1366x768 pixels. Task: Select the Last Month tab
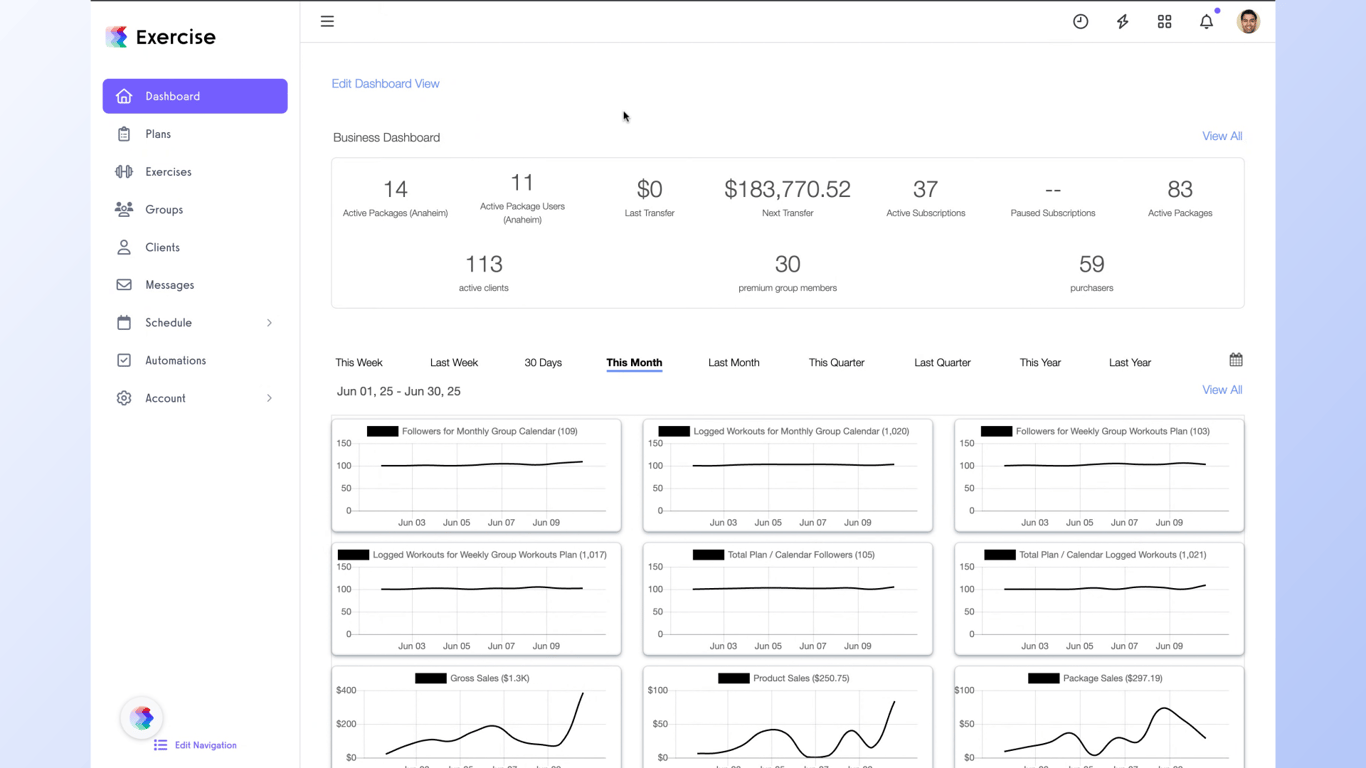[x=734, y=362]
